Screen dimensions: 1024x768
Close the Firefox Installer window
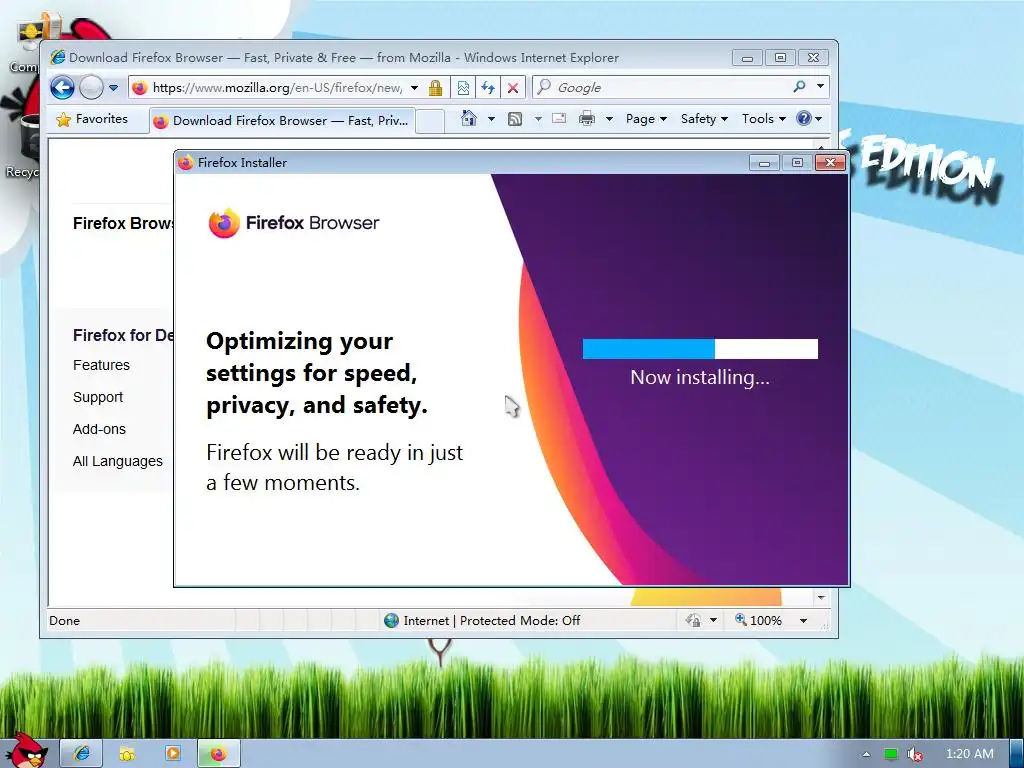[830, 162]
